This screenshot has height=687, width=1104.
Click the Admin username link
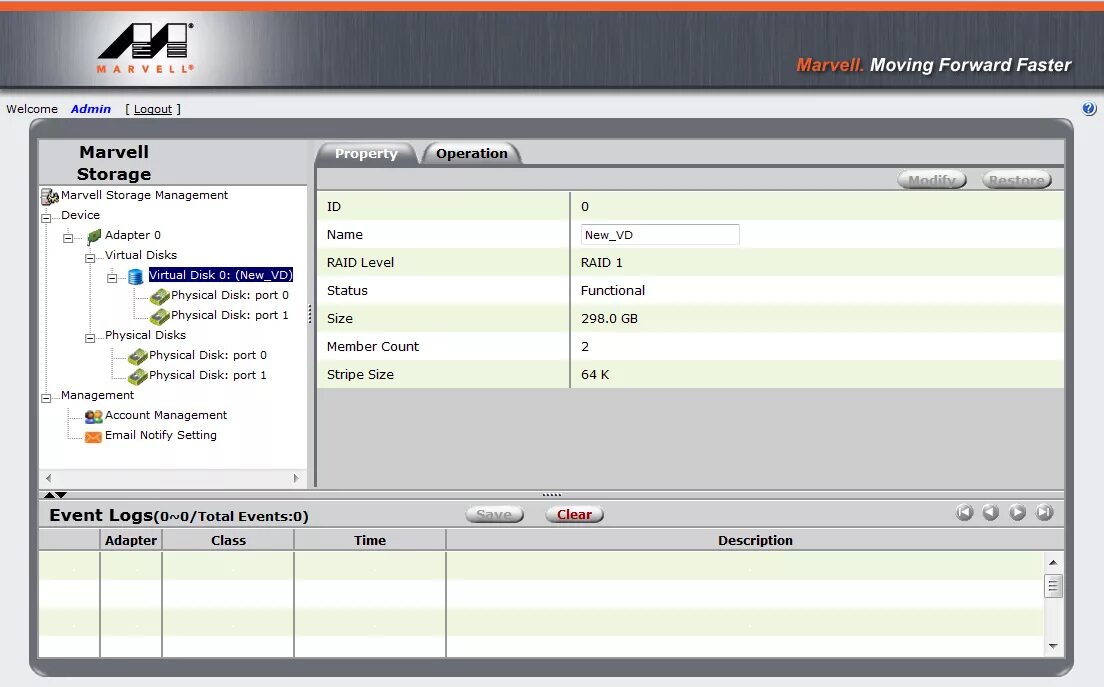point(91,109)
